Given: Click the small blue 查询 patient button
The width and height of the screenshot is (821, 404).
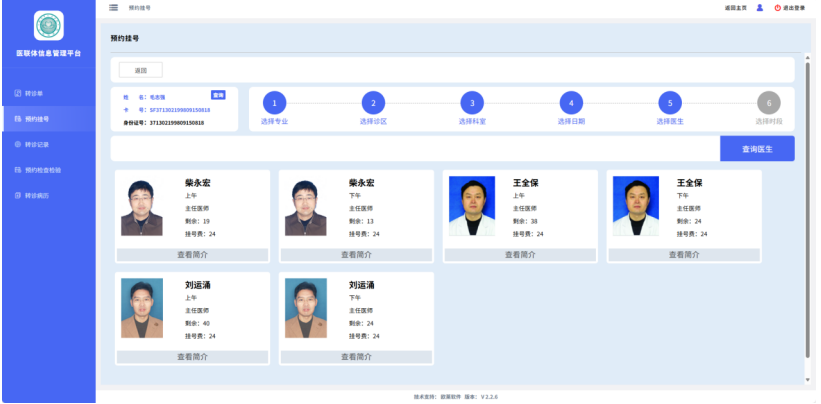Looking at the screenshot, I should coord(218,95).
